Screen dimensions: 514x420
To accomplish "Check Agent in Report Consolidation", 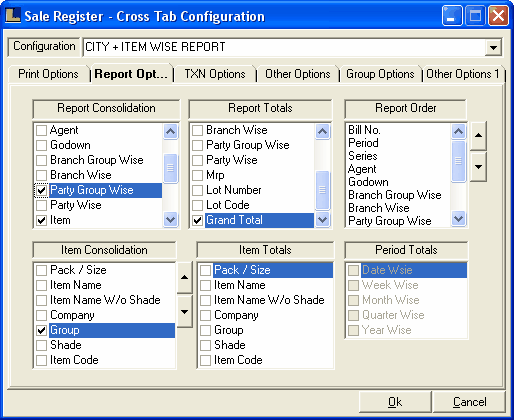I will pos(41,130).
